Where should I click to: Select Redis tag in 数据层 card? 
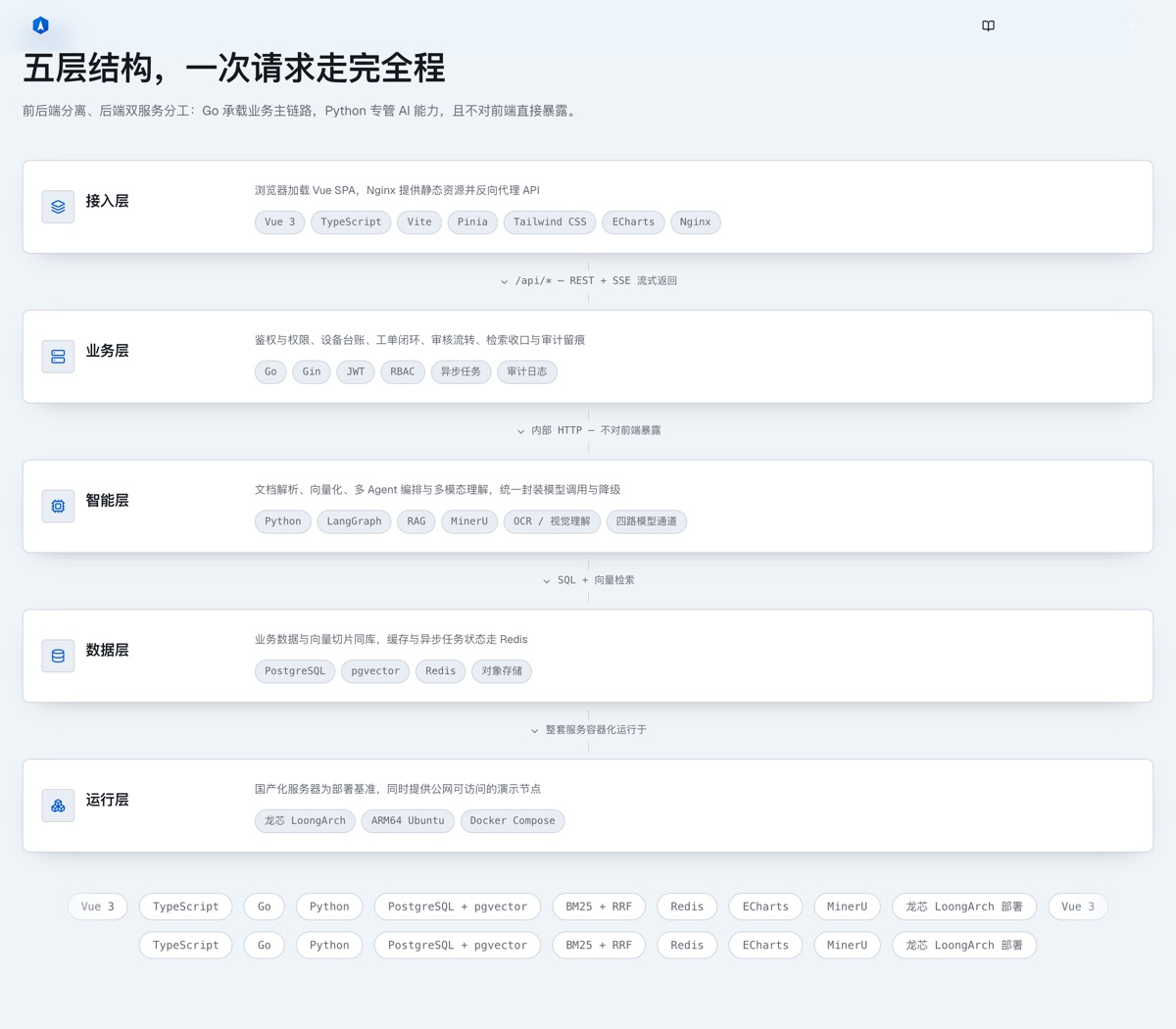(440, 671)
